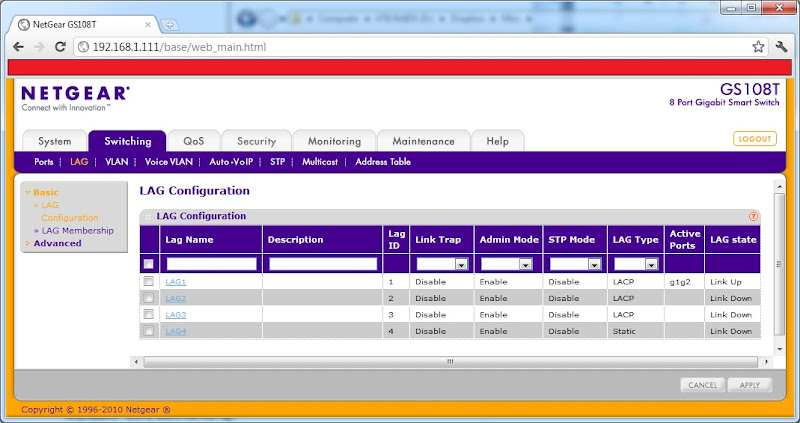Viewport: 800px width, 423px height.
Task: Open the Voice VLAN submenu
Action: pos(169,162)
